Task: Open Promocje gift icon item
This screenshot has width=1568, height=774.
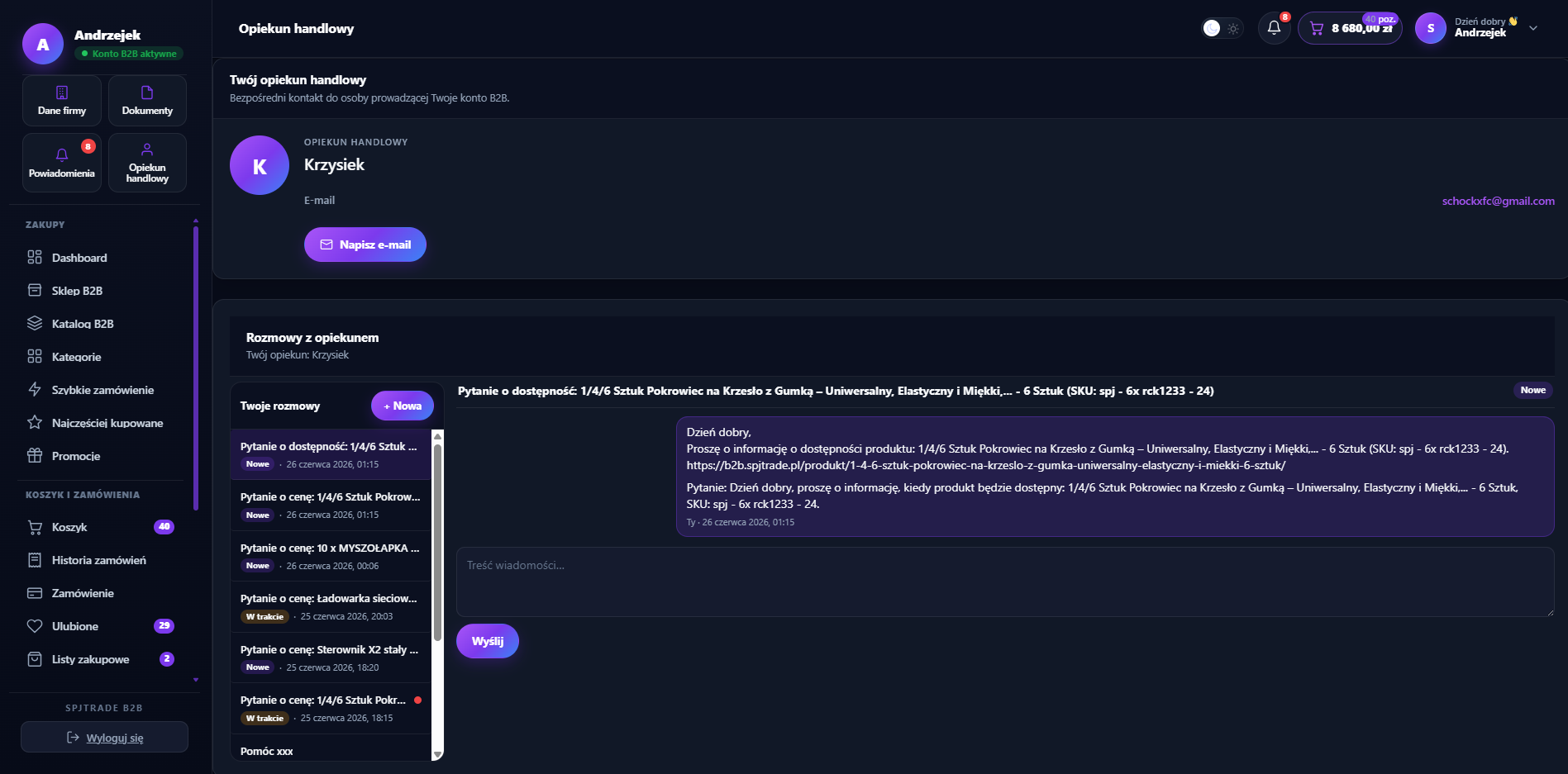Action: click(x=102, y=456)
